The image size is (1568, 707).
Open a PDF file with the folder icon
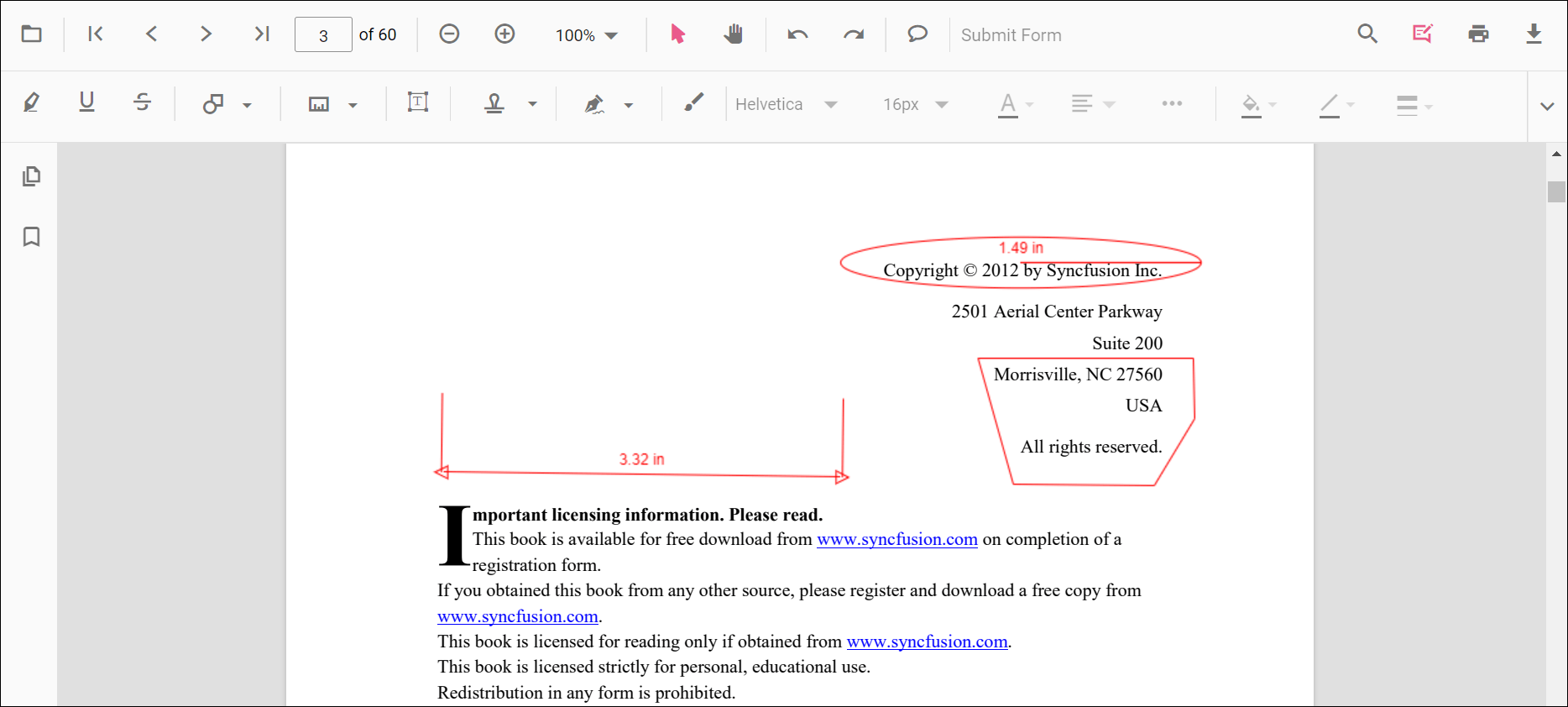[x=32, y=34]
